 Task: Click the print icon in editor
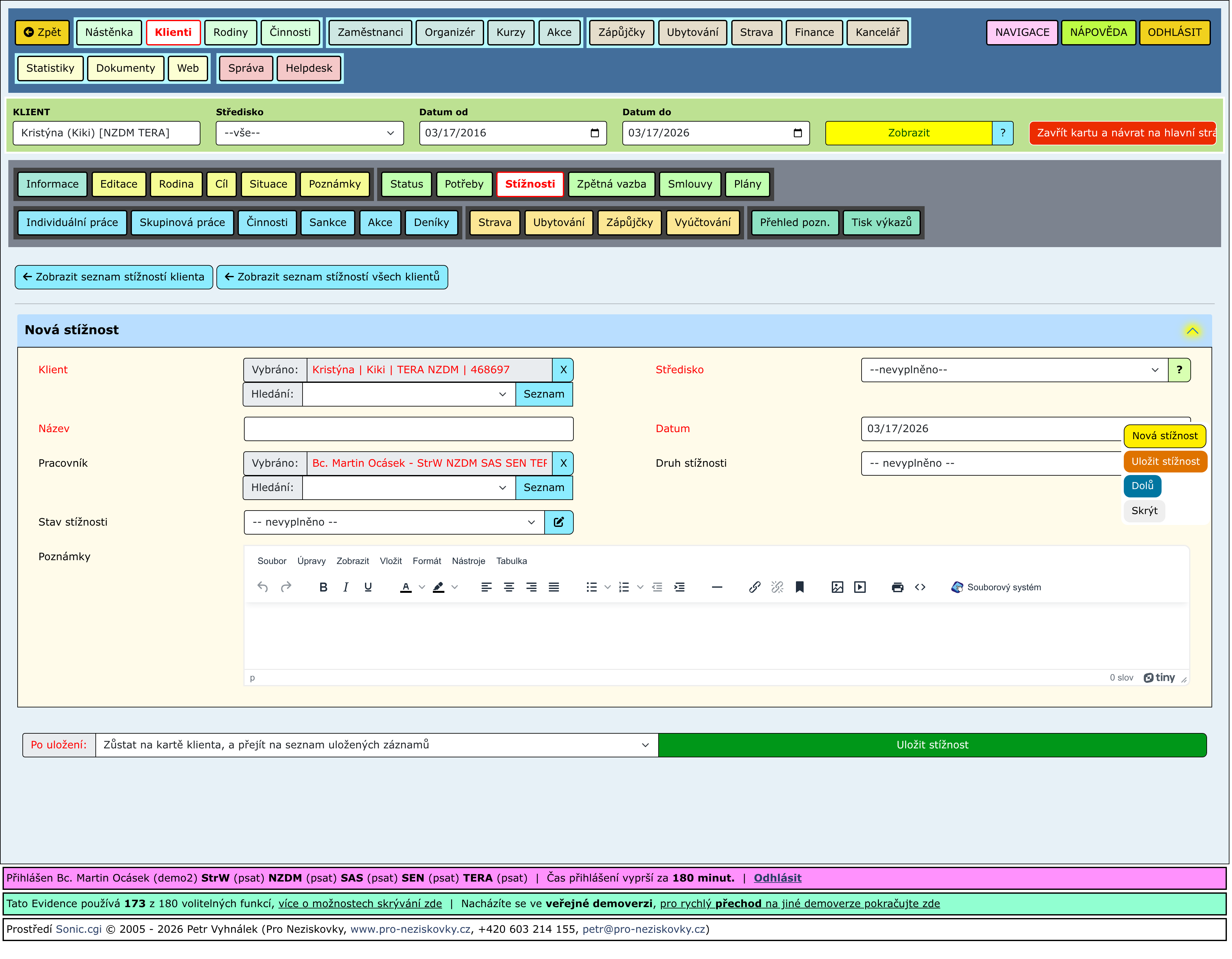(x=897, y=587)
